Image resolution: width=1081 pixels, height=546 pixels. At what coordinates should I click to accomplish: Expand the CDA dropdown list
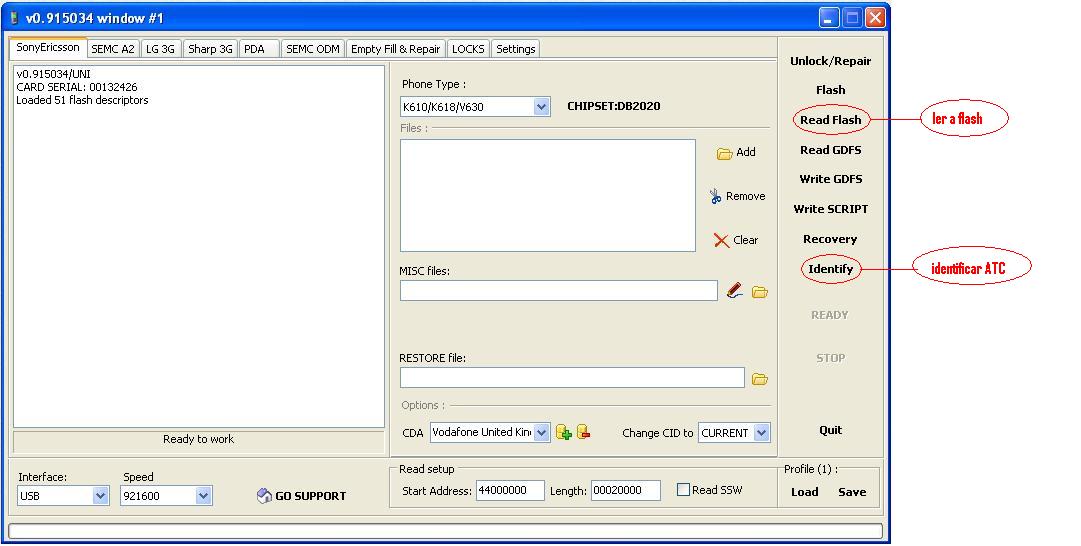[541, 432]
